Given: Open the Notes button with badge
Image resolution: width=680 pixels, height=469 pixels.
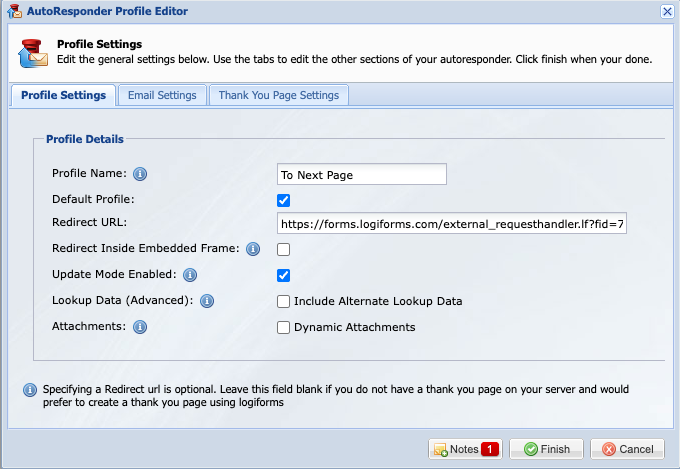Looking at the screenshot, I should click(466, 449).
